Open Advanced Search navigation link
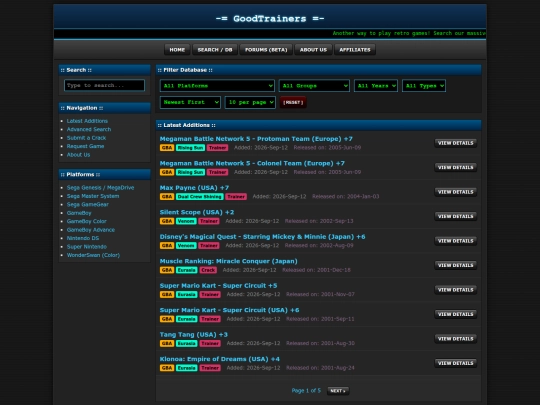 [89, 129]
